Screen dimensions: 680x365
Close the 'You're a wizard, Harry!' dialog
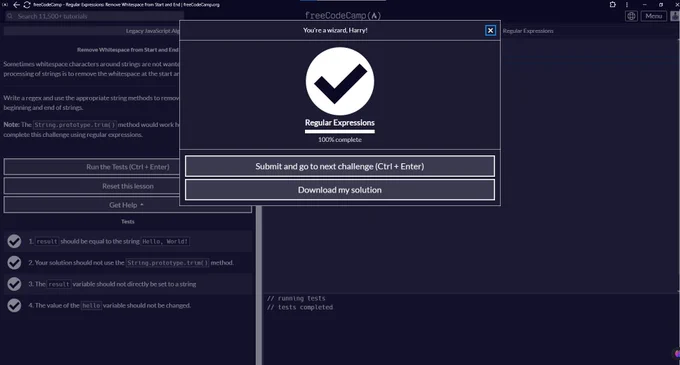[x=490, y=30]
